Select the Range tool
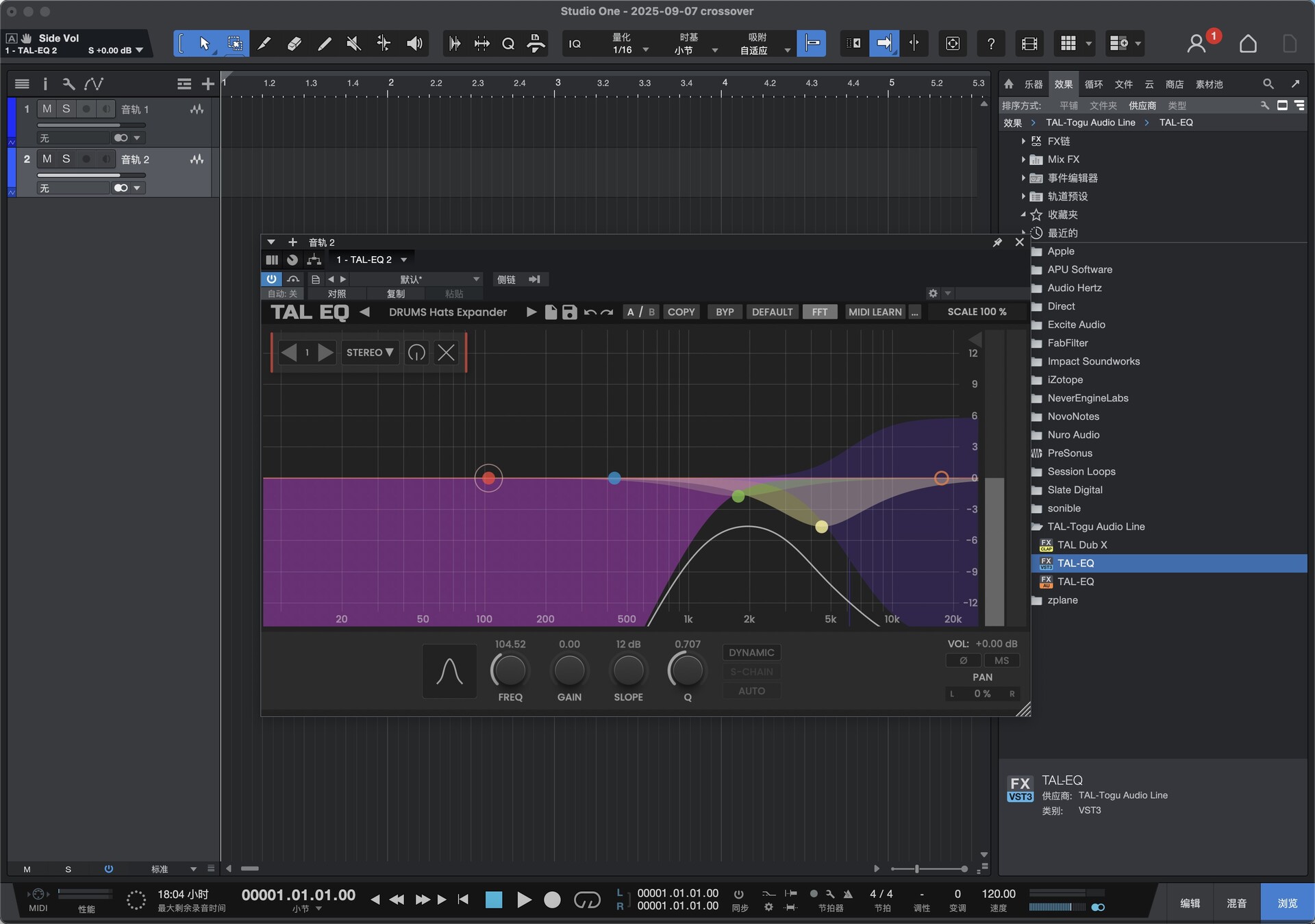The image size is (1315, 924). (234, 44)
